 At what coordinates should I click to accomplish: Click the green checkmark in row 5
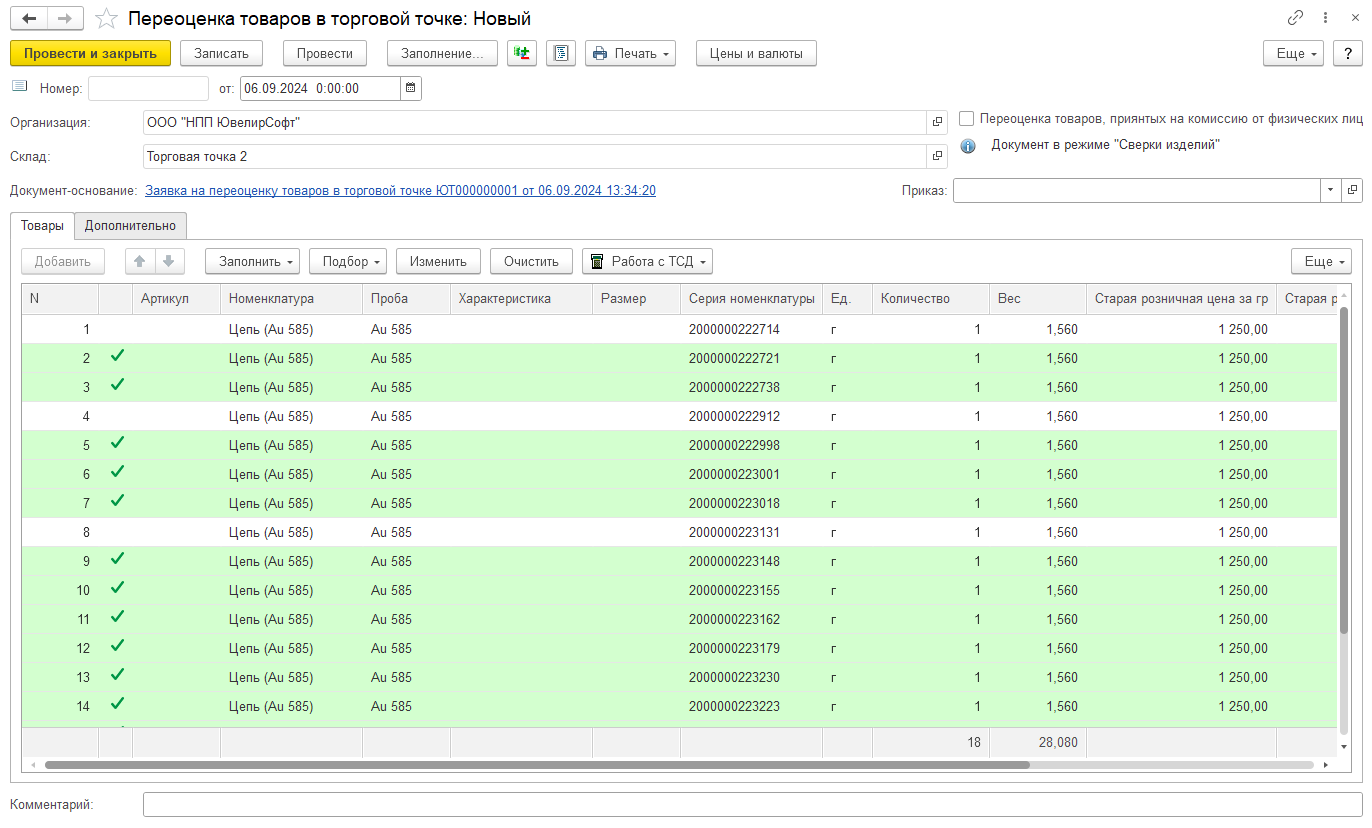pos(117,443)
